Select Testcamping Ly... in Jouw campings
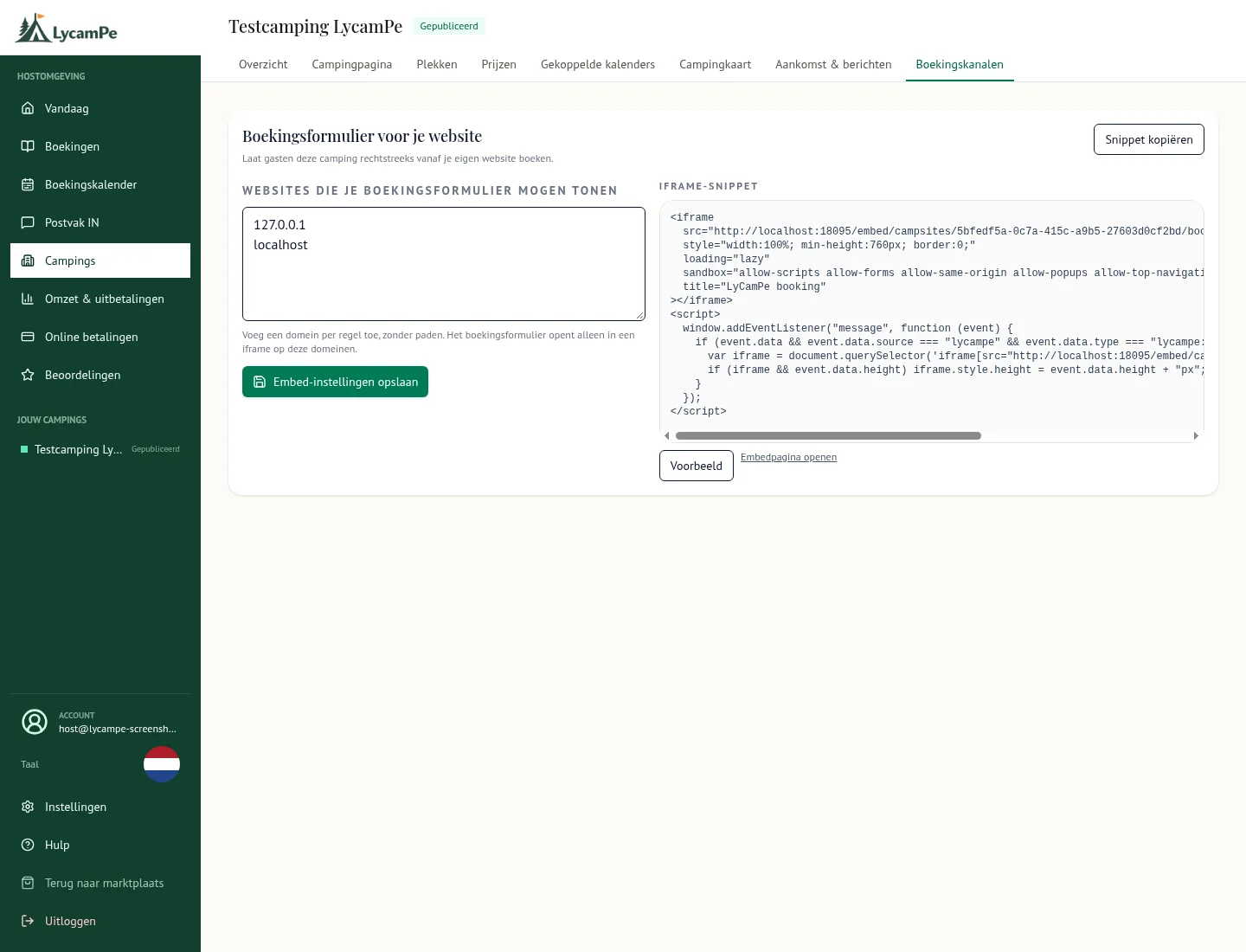This screenshot has height=952, width=1246. (100, 449)
